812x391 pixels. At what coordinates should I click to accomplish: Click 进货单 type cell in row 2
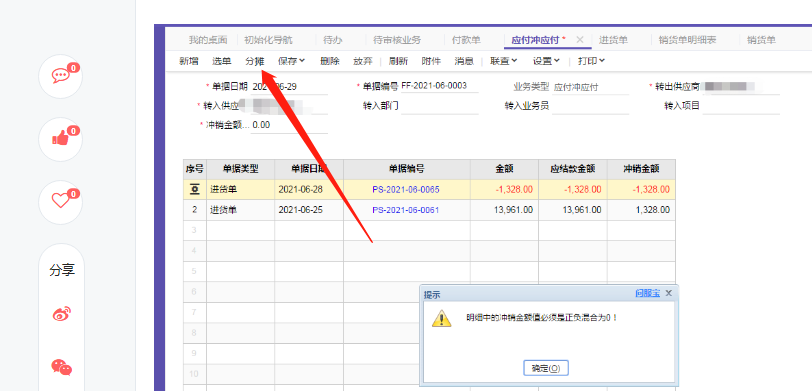tap(240, 210)
